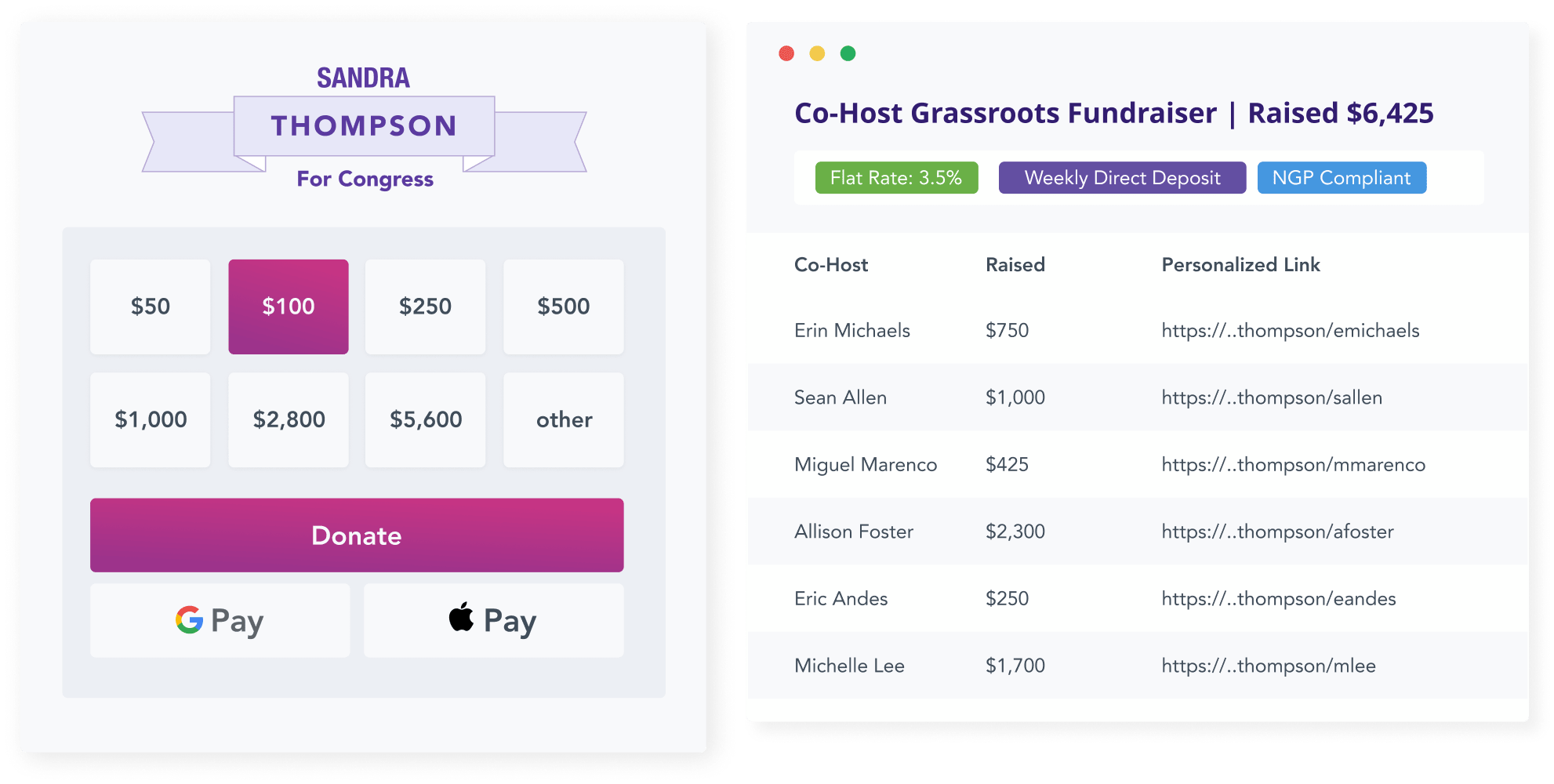The height and width of the screenshot is (784, 1554).
Task: Click the Weekly Direct Deposit badge
Action: click(1122, 178)
